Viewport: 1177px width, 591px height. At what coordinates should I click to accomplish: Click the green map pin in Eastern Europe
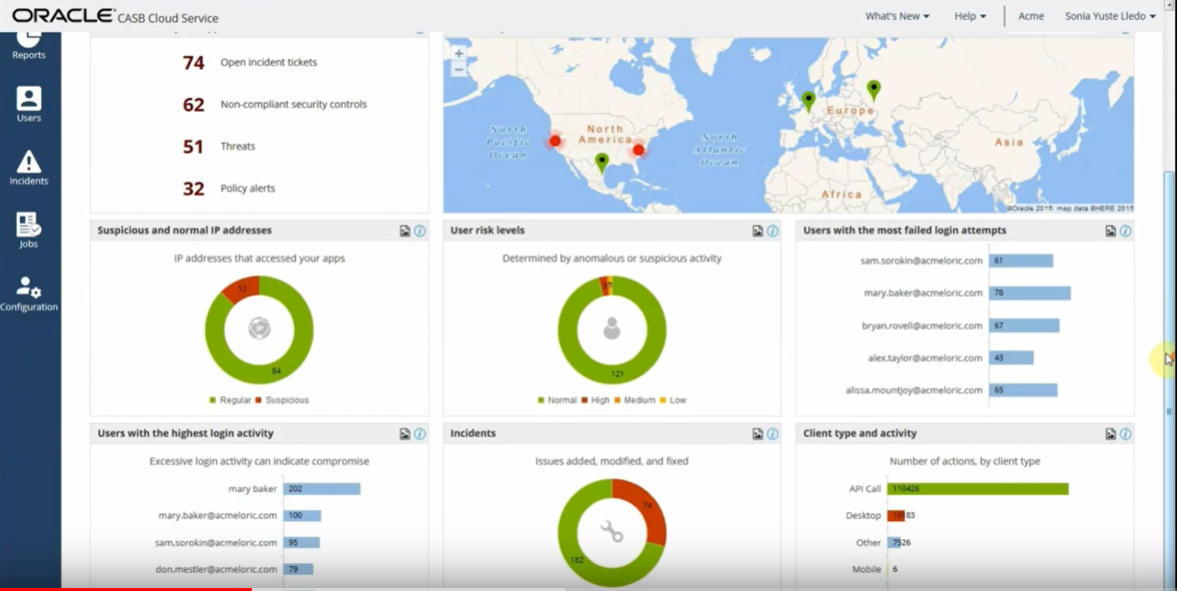pyautogui.click(x=873, y=90)
